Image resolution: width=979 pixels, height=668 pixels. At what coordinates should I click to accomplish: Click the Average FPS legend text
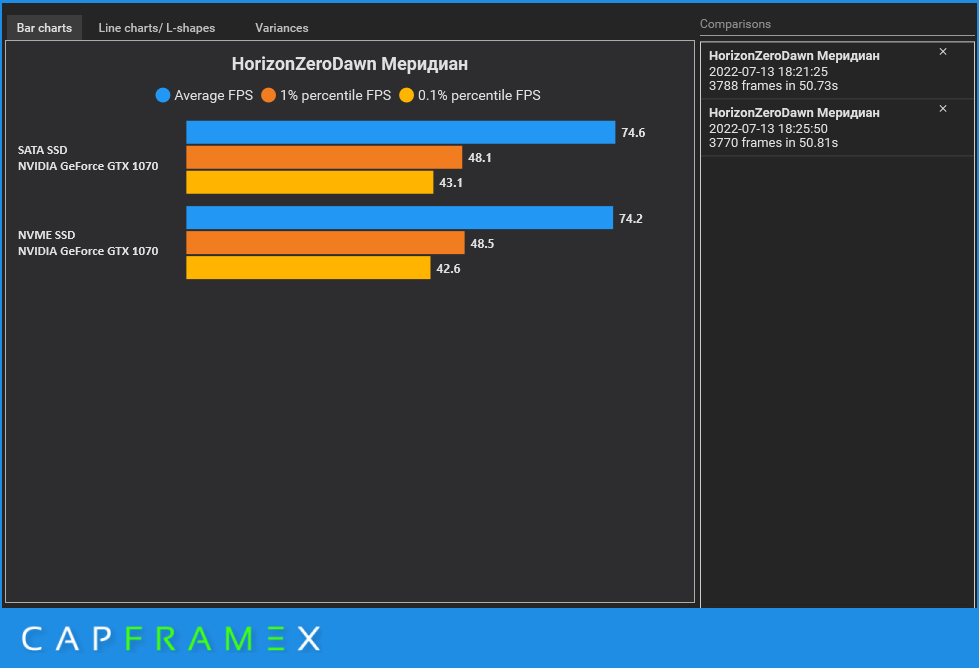(x=214, y=96)
